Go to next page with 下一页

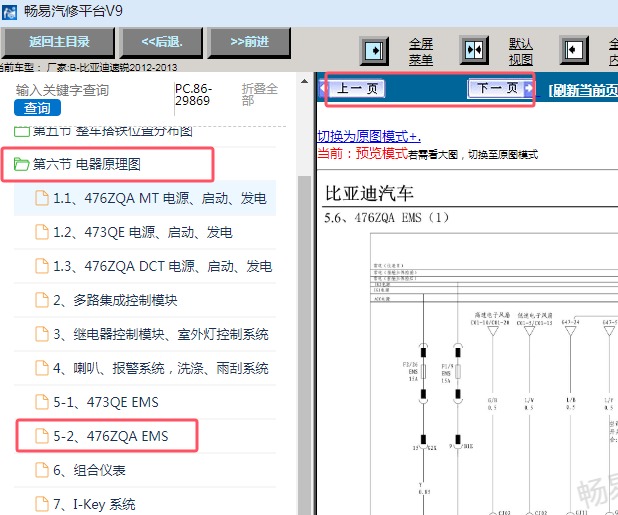click(x=501, y=88)
